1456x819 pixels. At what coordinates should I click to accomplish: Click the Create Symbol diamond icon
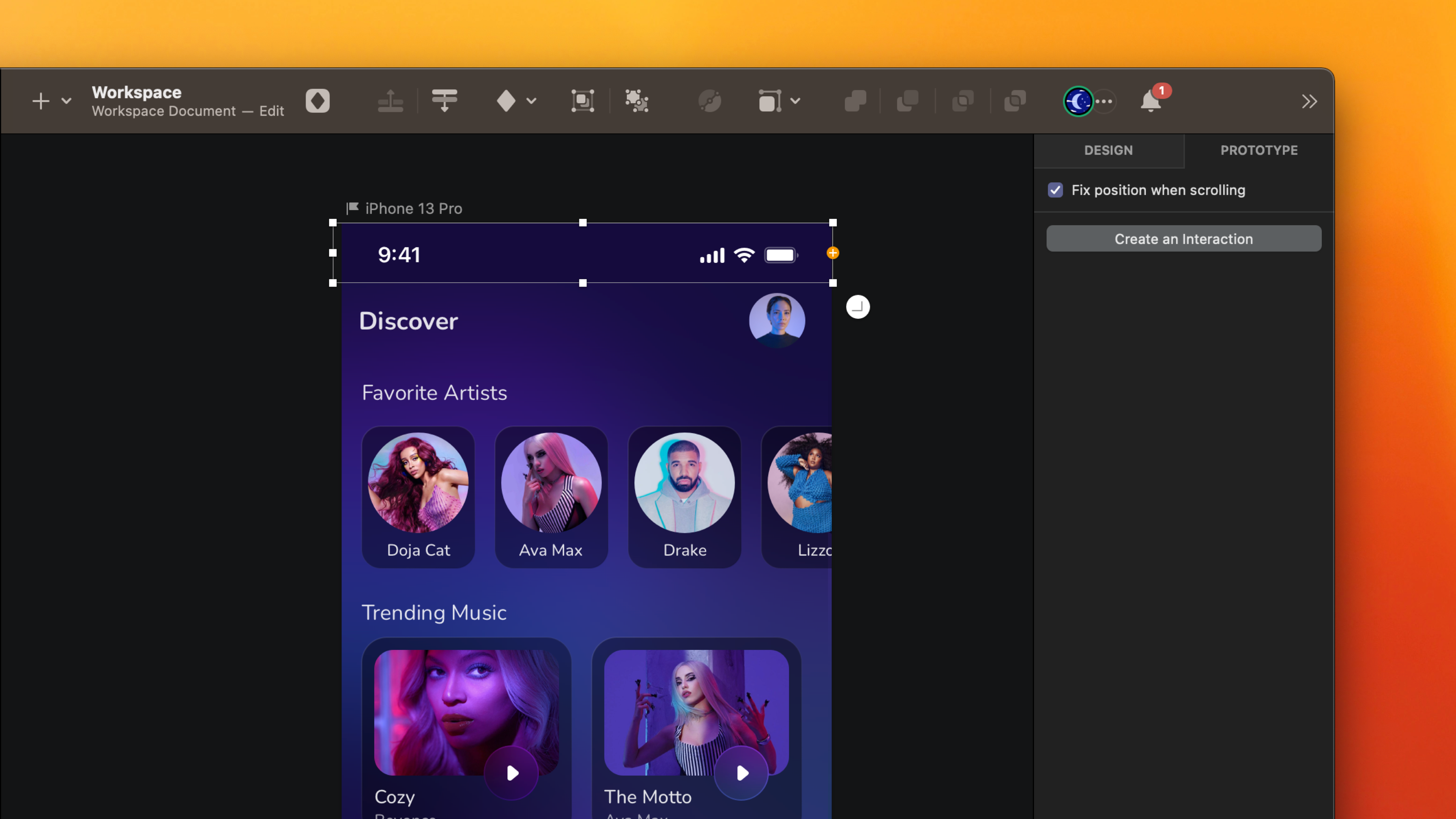click(506, 101)
